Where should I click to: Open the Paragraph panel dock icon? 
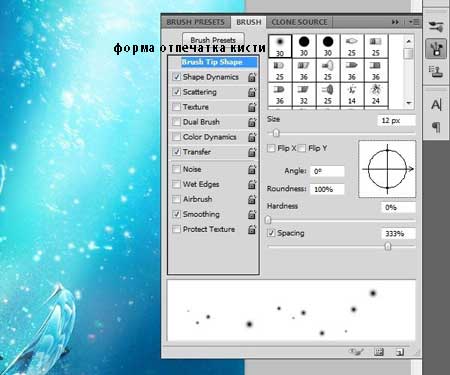point(436,127)
